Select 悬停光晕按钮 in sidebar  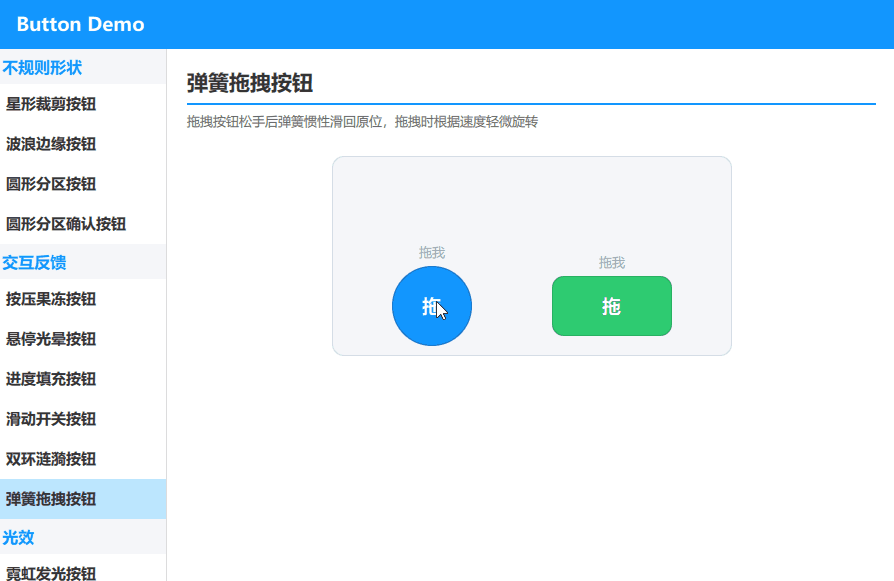tap(83, 339)
